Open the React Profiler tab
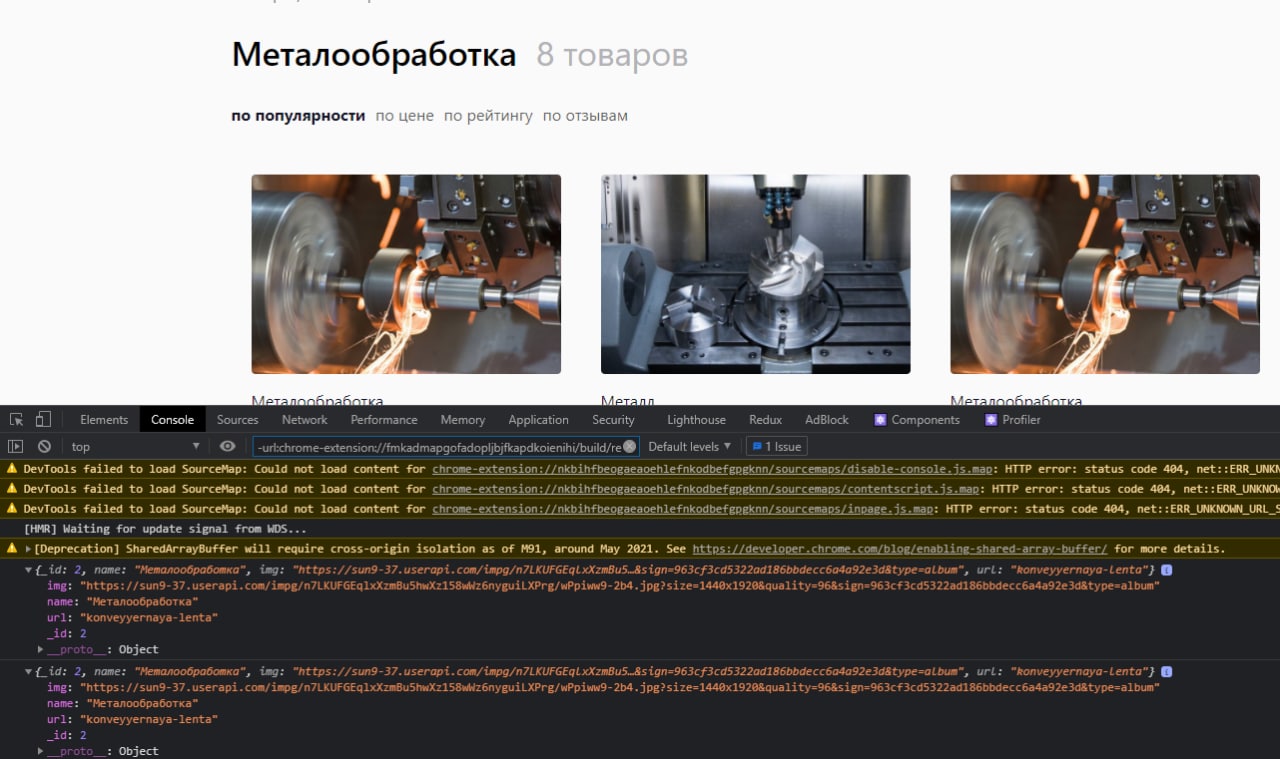1280x759 pixels. [x=1012, y=420]
